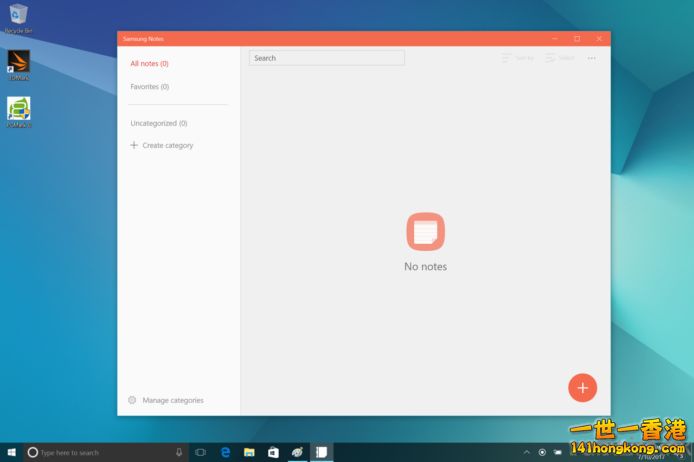The image size is (694, 462).
Task: Minimize the Samsung Notes window
Action: (555, 38)
